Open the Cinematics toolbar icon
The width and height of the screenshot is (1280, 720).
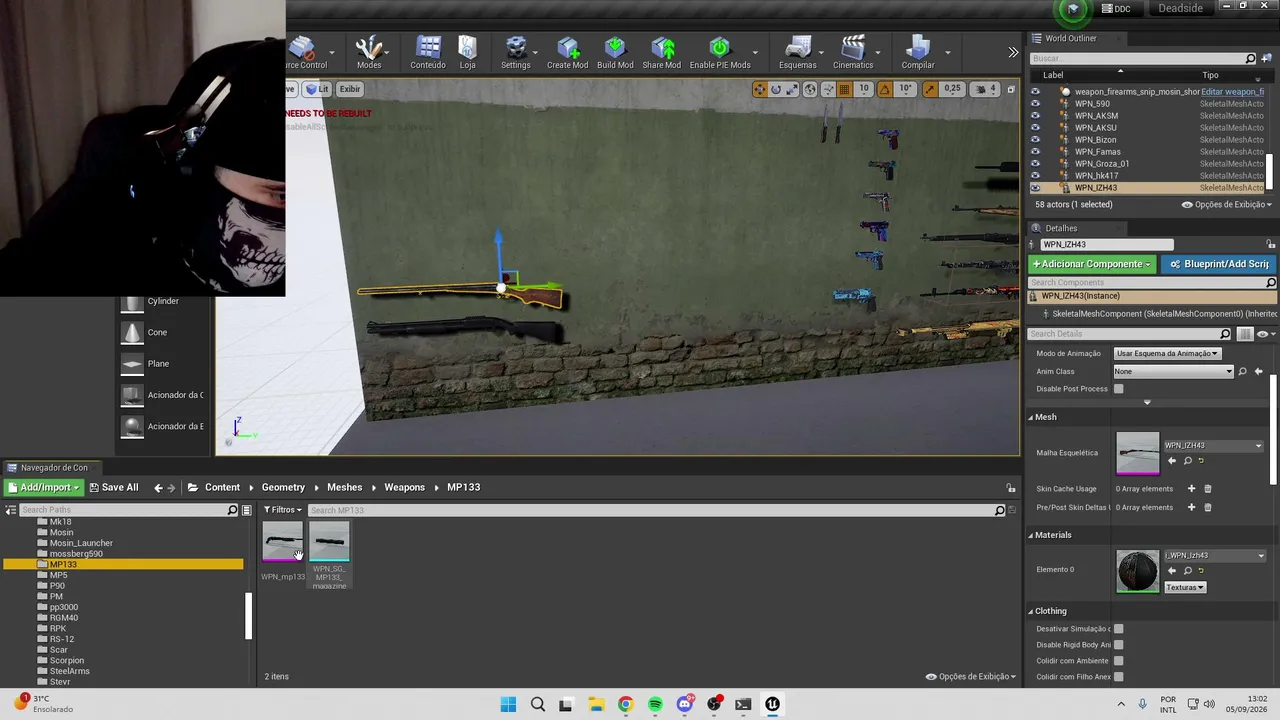click(853, 53)
